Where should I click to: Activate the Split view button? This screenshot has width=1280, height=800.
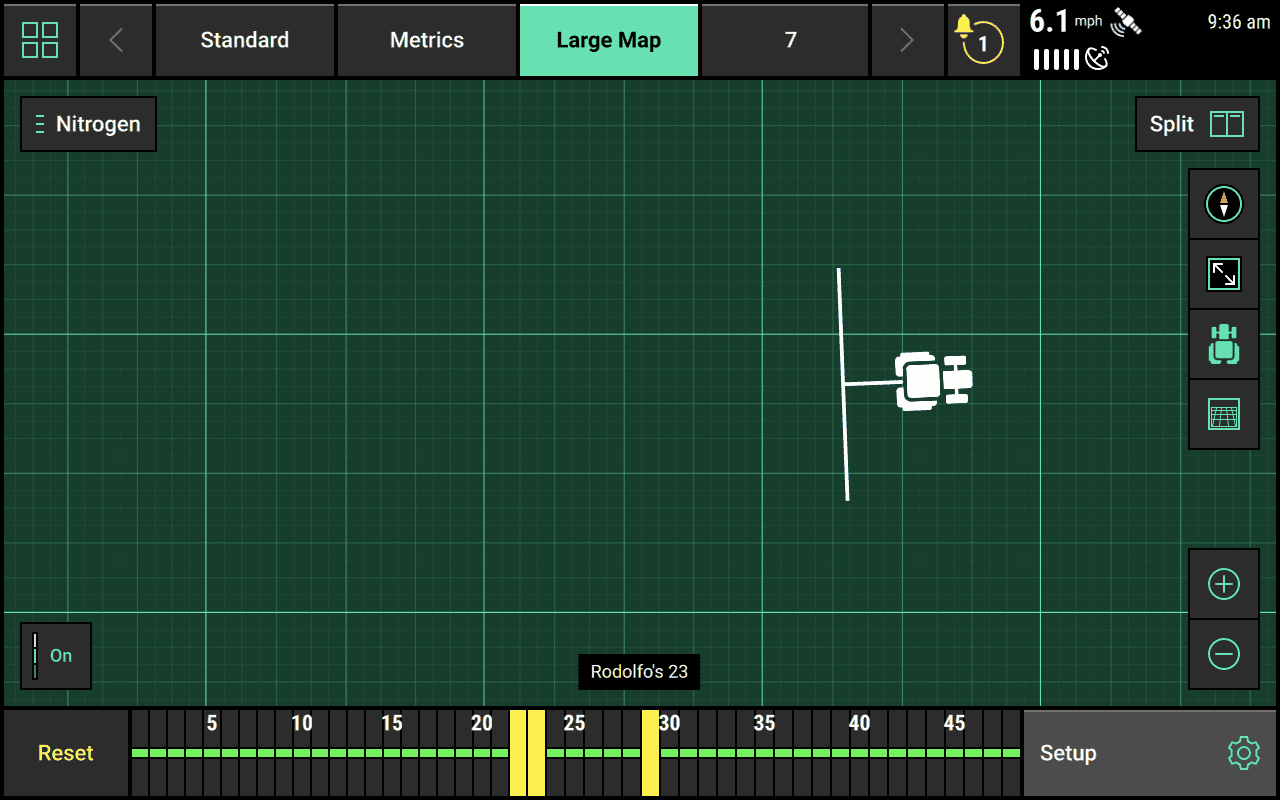pyautogui.click(x=1196, y=124)
